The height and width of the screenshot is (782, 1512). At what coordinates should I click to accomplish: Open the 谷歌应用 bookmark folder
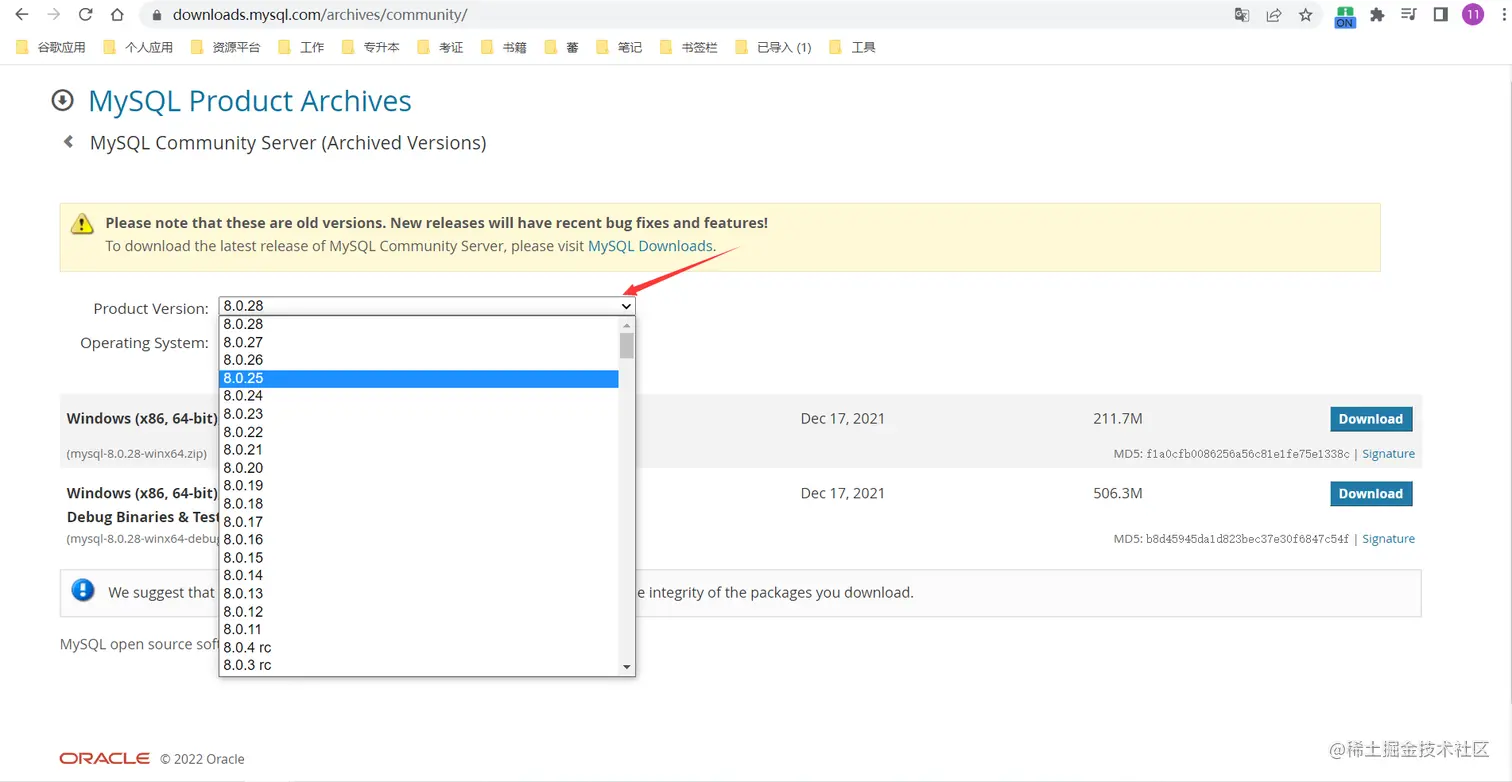[x=51, y=47]
